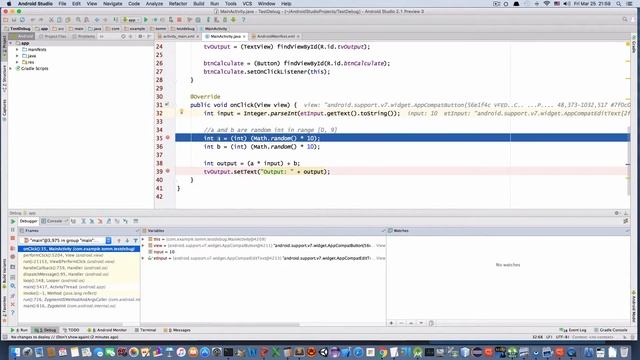
Task: Close debug tab with red X icon
Action: coord(13,304)
